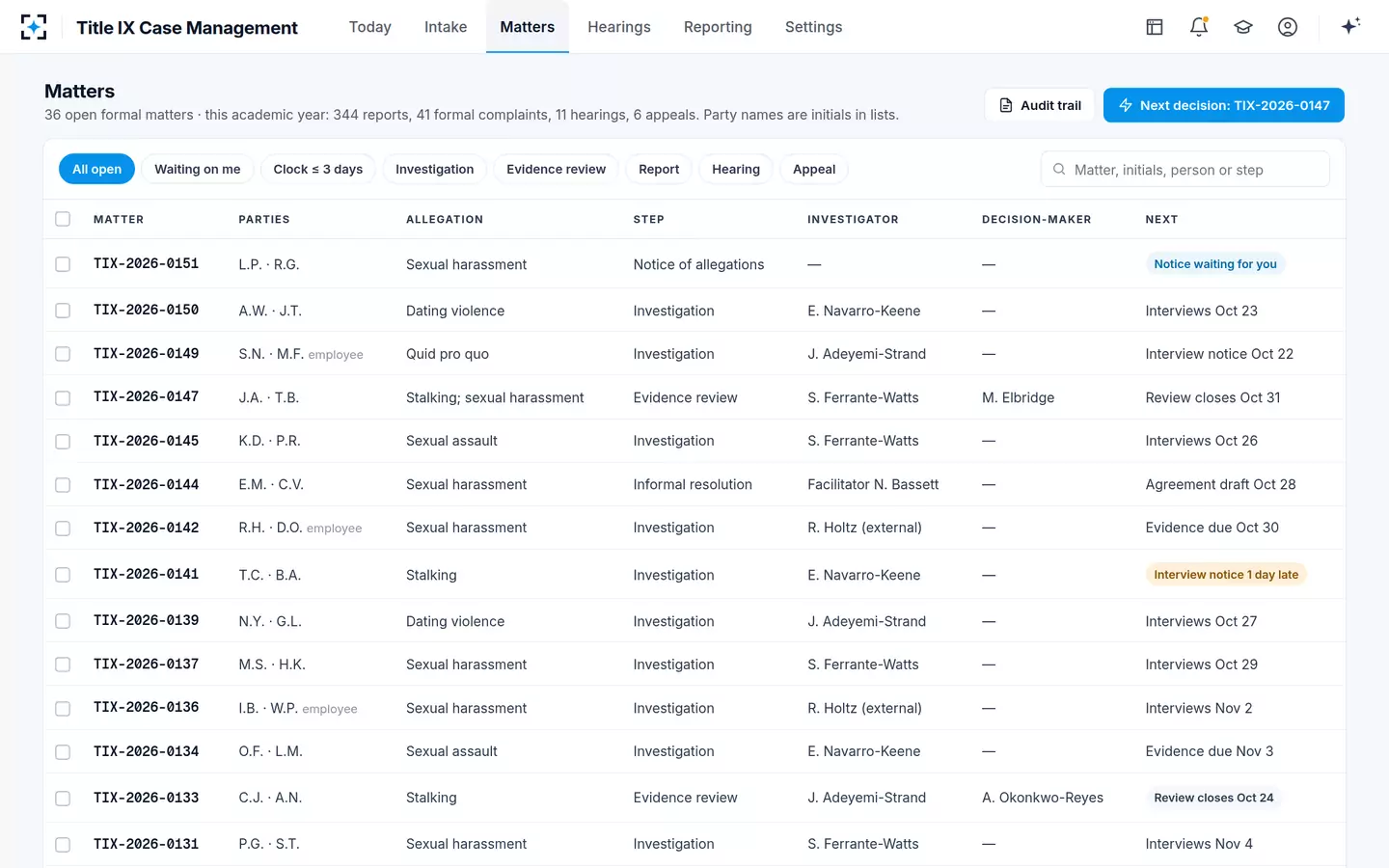Open matter TIX-2026-0131

tap(147, 844)
